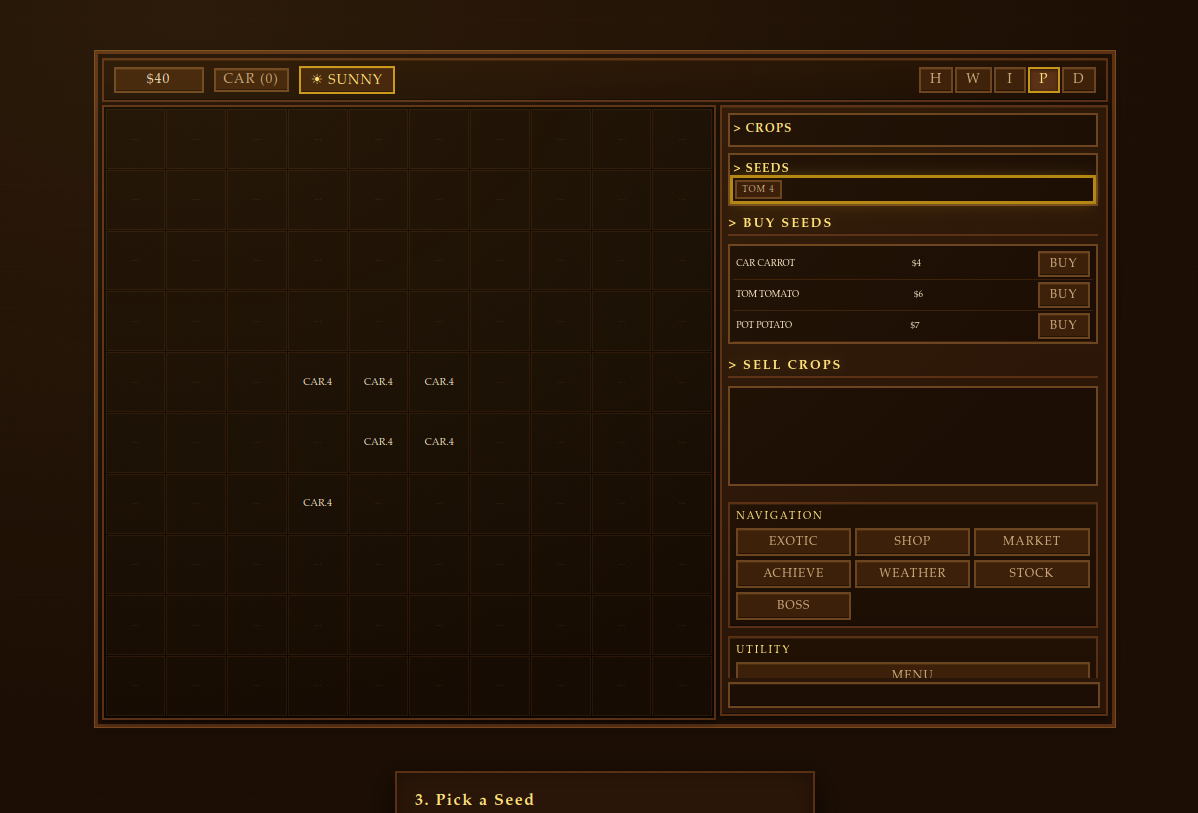
Task: Pick the TOM 4 seed chip
Action: tap(758, 189)
